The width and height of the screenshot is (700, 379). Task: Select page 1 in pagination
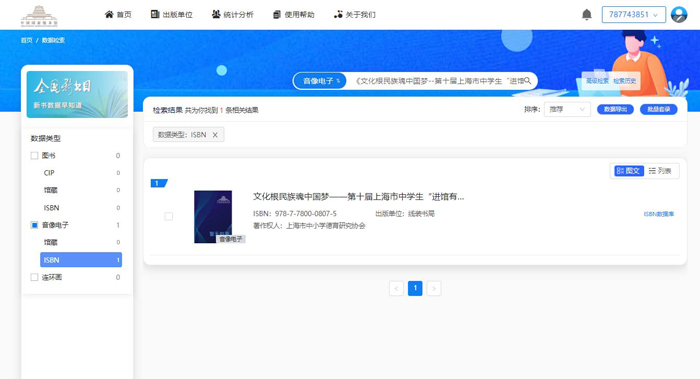point(415,288)
